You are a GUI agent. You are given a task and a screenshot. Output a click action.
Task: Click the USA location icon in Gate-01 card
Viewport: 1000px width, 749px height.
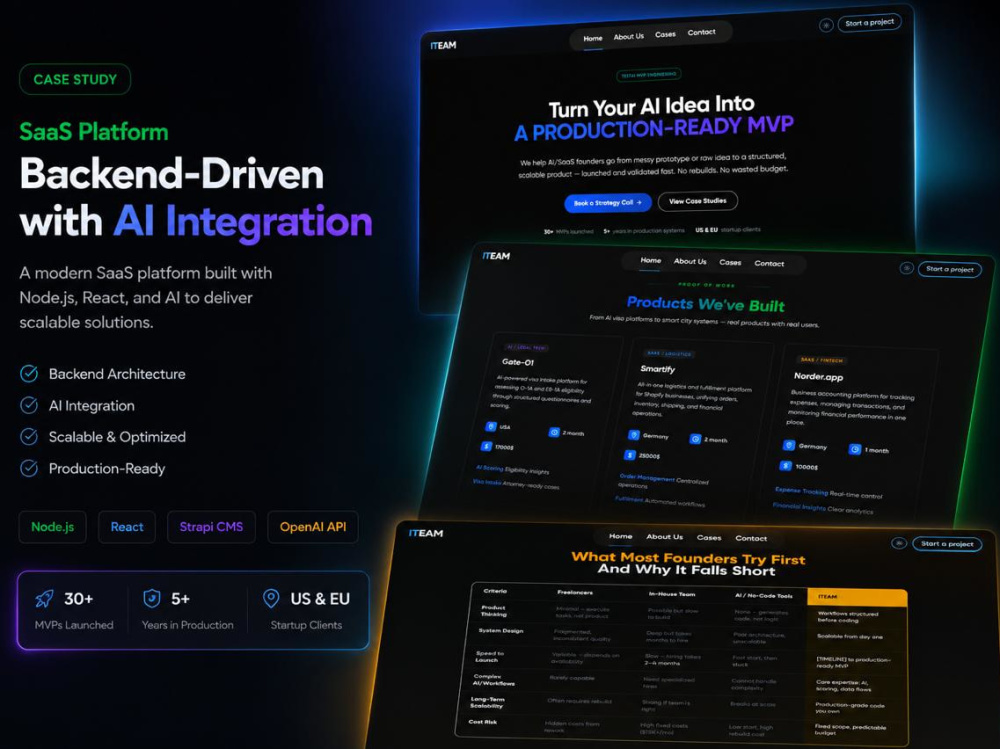coord(490,426)
